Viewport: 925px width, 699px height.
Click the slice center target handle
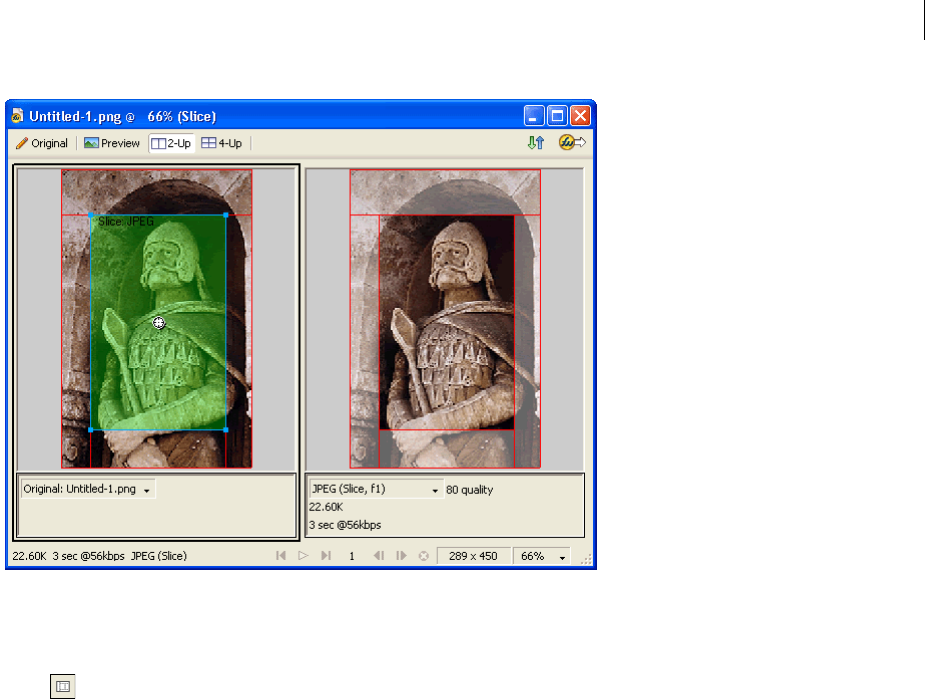[159, 323]
